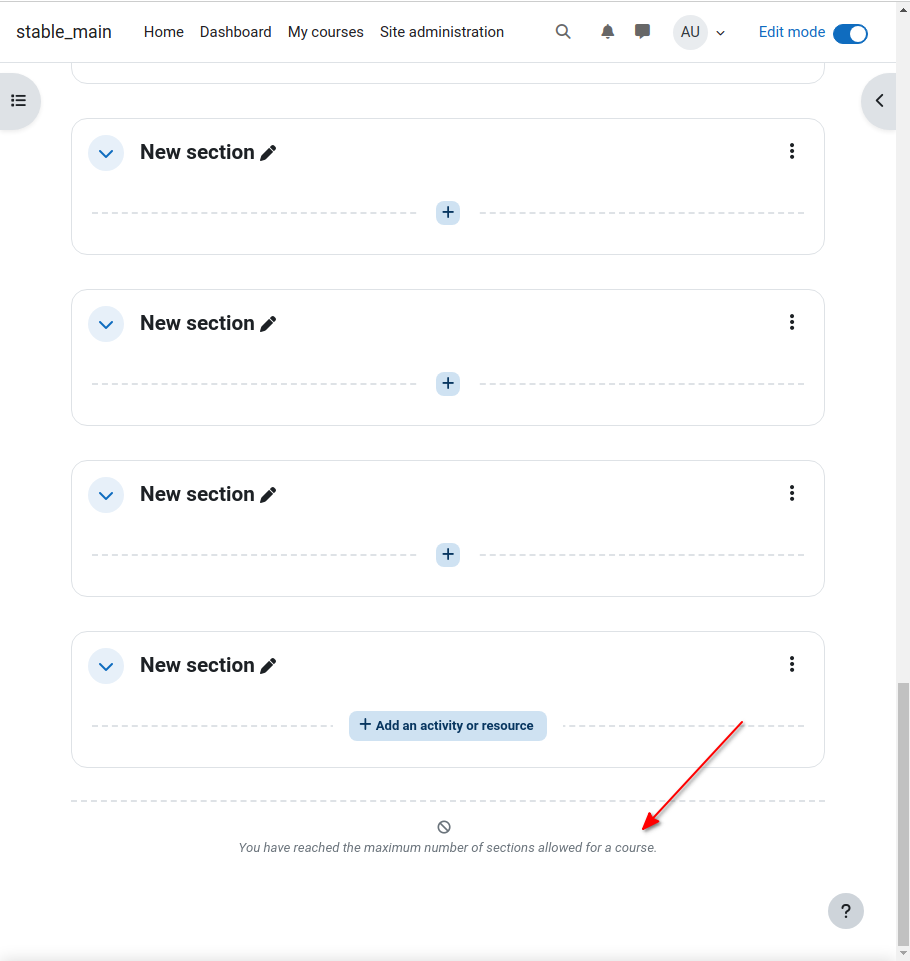Edit name of last New section via pencil icon
Viewport: 910px width, 961px height.
(268, 666)
